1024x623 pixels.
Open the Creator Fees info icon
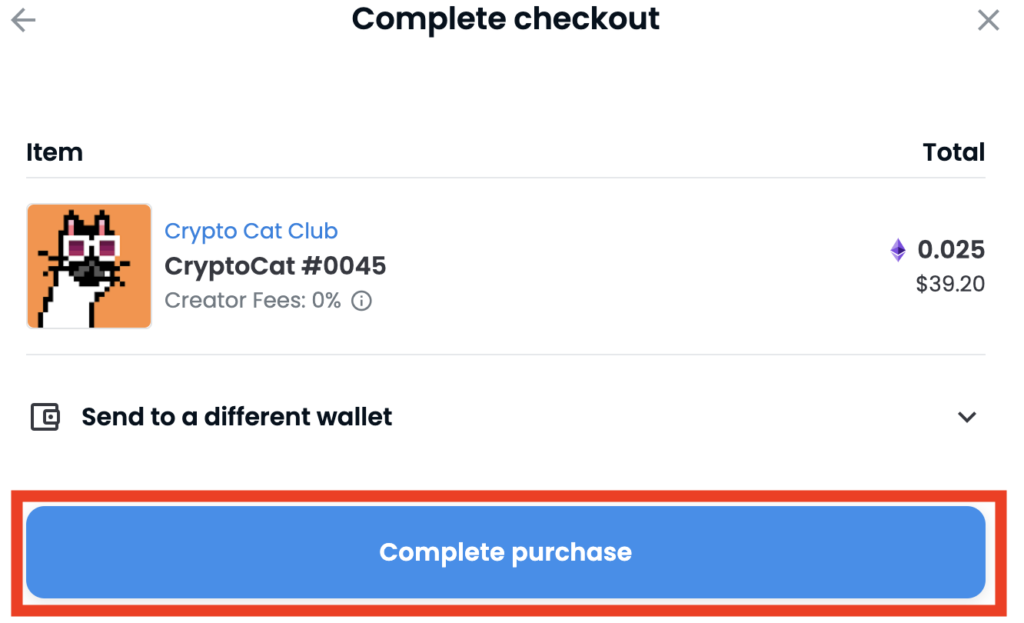(x=361, y=300)
